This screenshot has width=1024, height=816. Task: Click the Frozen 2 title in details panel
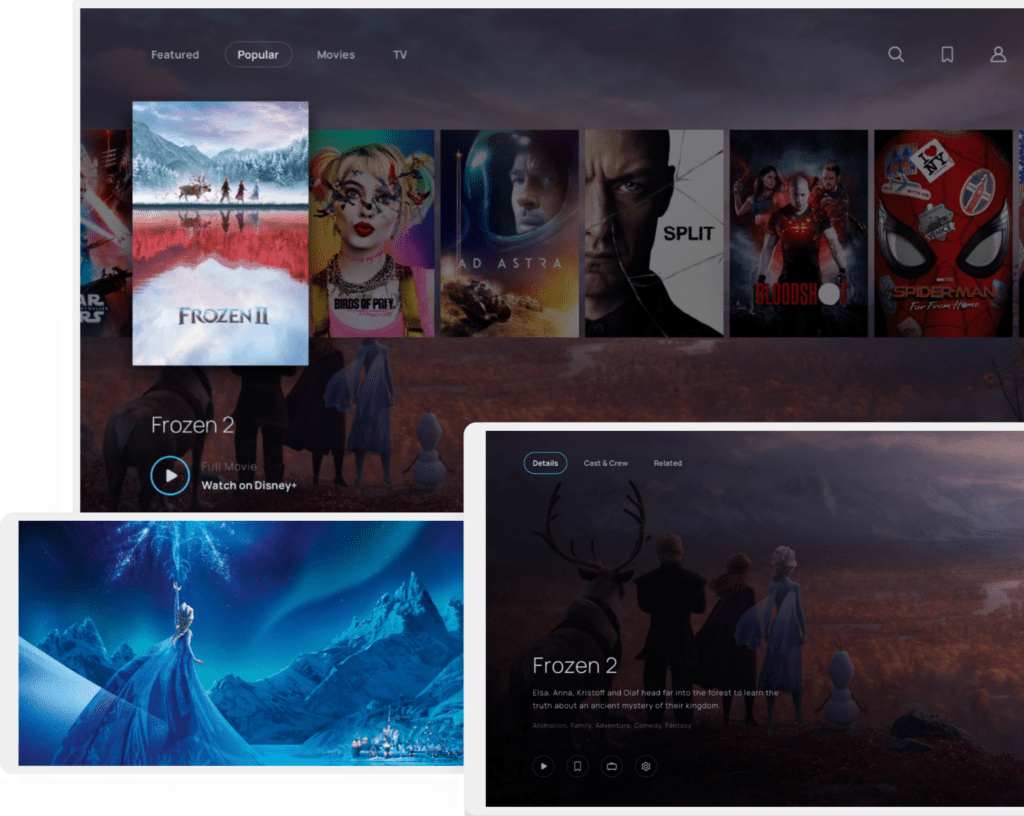575,665
